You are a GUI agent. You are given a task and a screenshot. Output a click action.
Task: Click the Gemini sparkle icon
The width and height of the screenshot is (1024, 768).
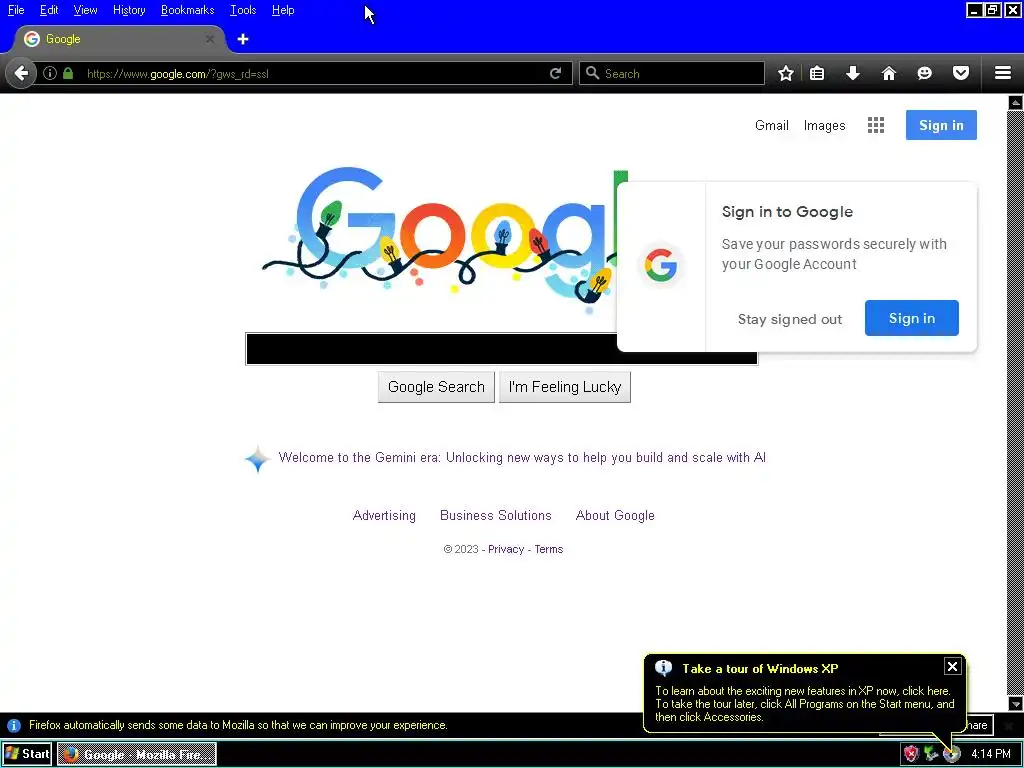point(257,459)
